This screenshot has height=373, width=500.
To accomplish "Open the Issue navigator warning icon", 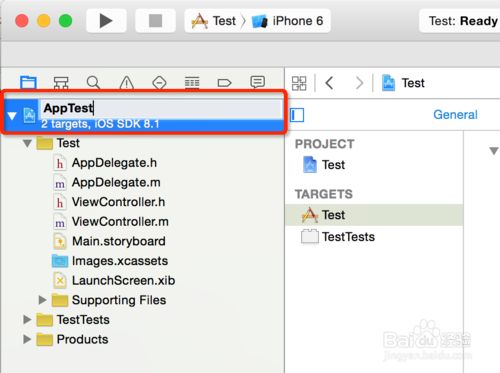I will (127, 83).
